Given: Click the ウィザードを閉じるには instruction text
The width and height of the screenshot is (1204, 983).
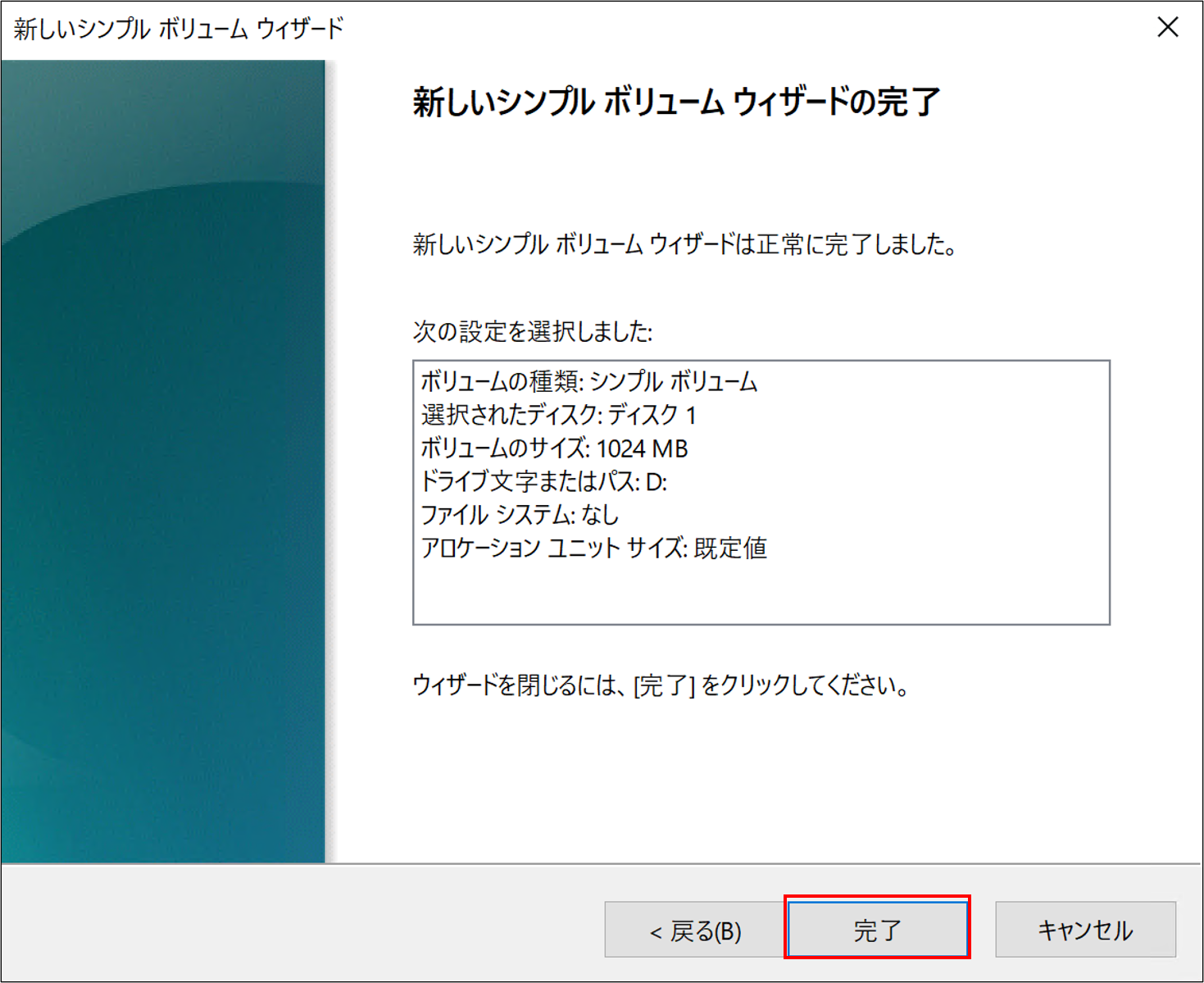Looking at the screenshot, I should [661, 685].
